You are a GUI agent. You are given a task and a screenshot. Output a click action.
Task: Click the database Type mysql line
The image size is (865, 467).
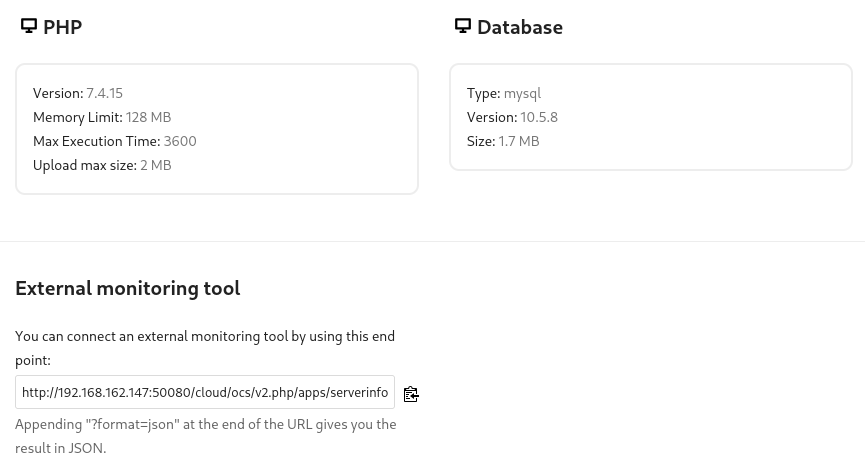[504, 93]
